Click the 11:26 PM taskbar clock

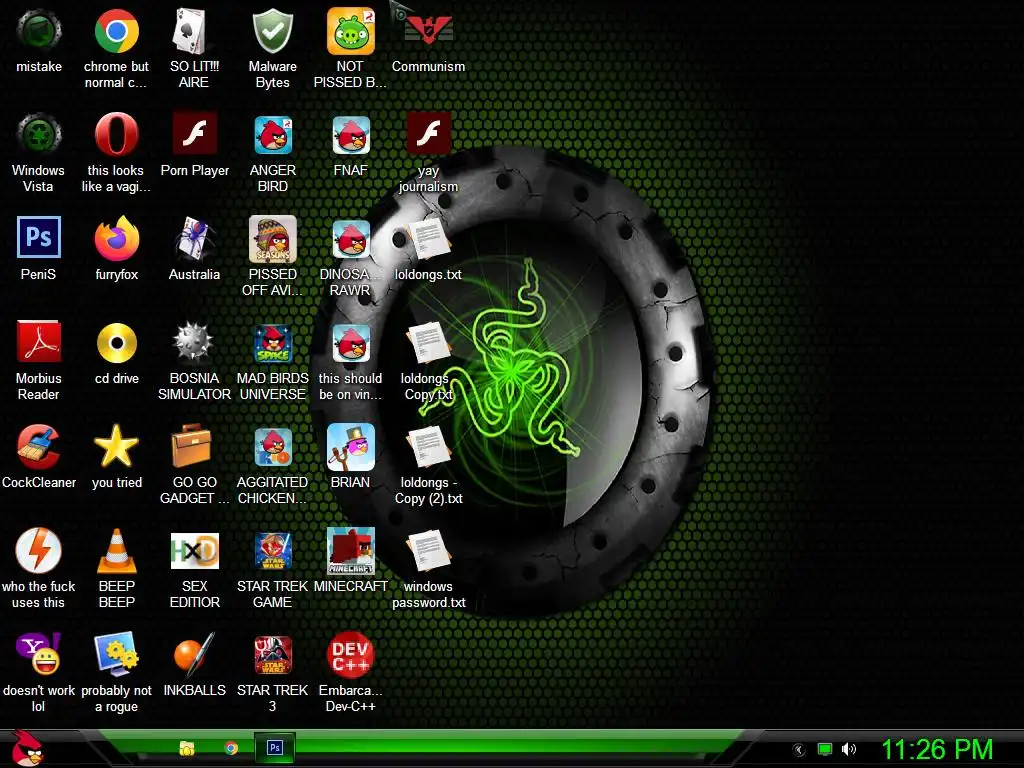coord(937,749)
